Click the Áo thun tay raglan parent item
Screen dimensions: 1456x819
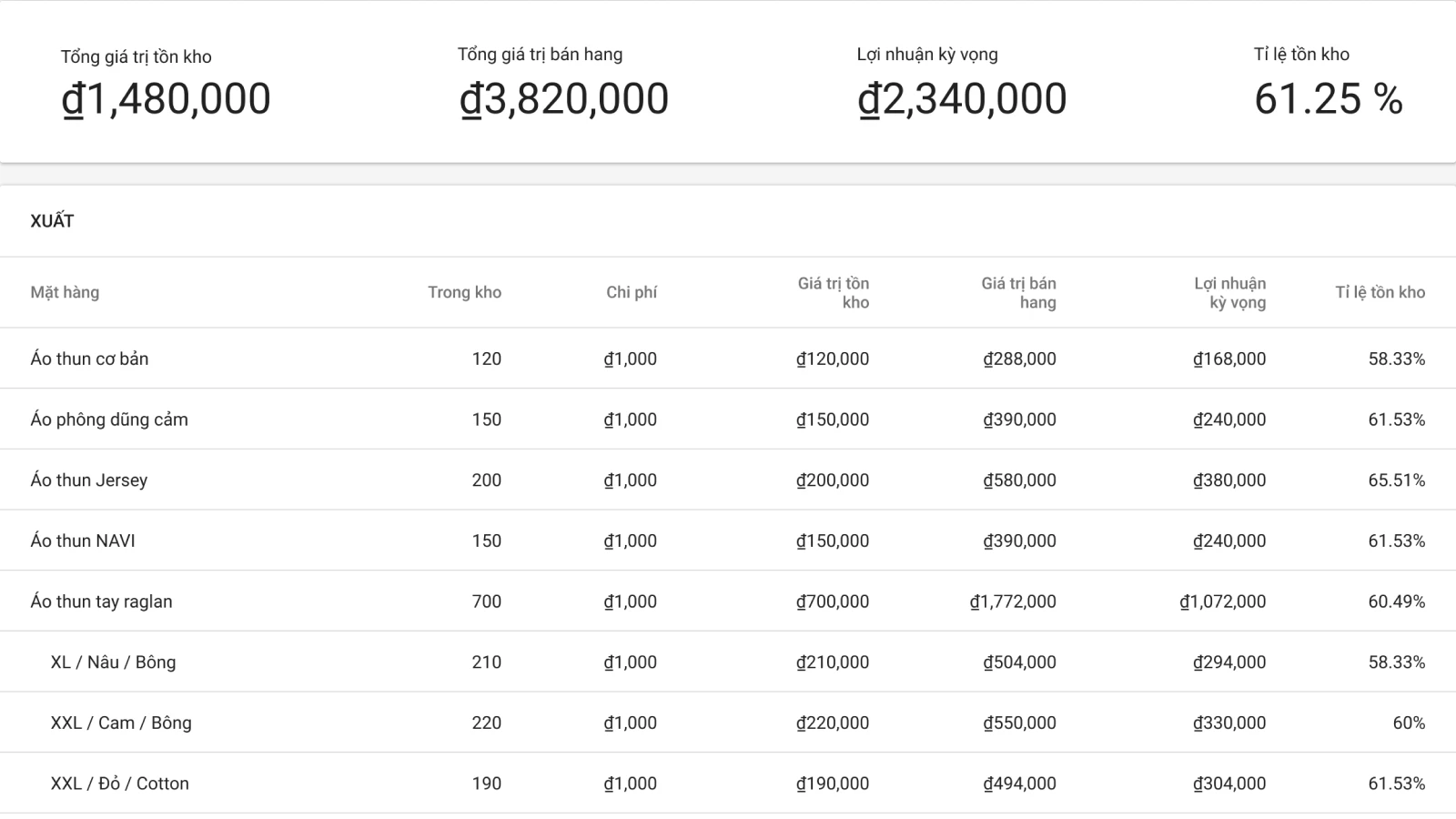[101, 602]
